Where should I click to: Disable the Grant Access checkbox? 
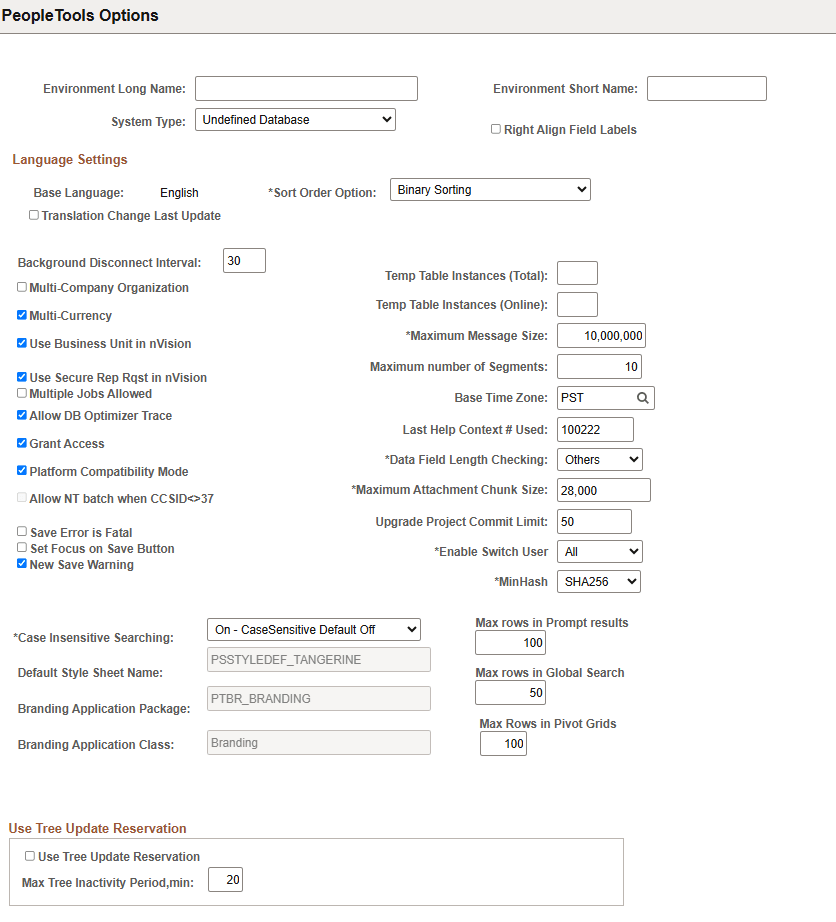pyautogui.click(x=21, y=443)
